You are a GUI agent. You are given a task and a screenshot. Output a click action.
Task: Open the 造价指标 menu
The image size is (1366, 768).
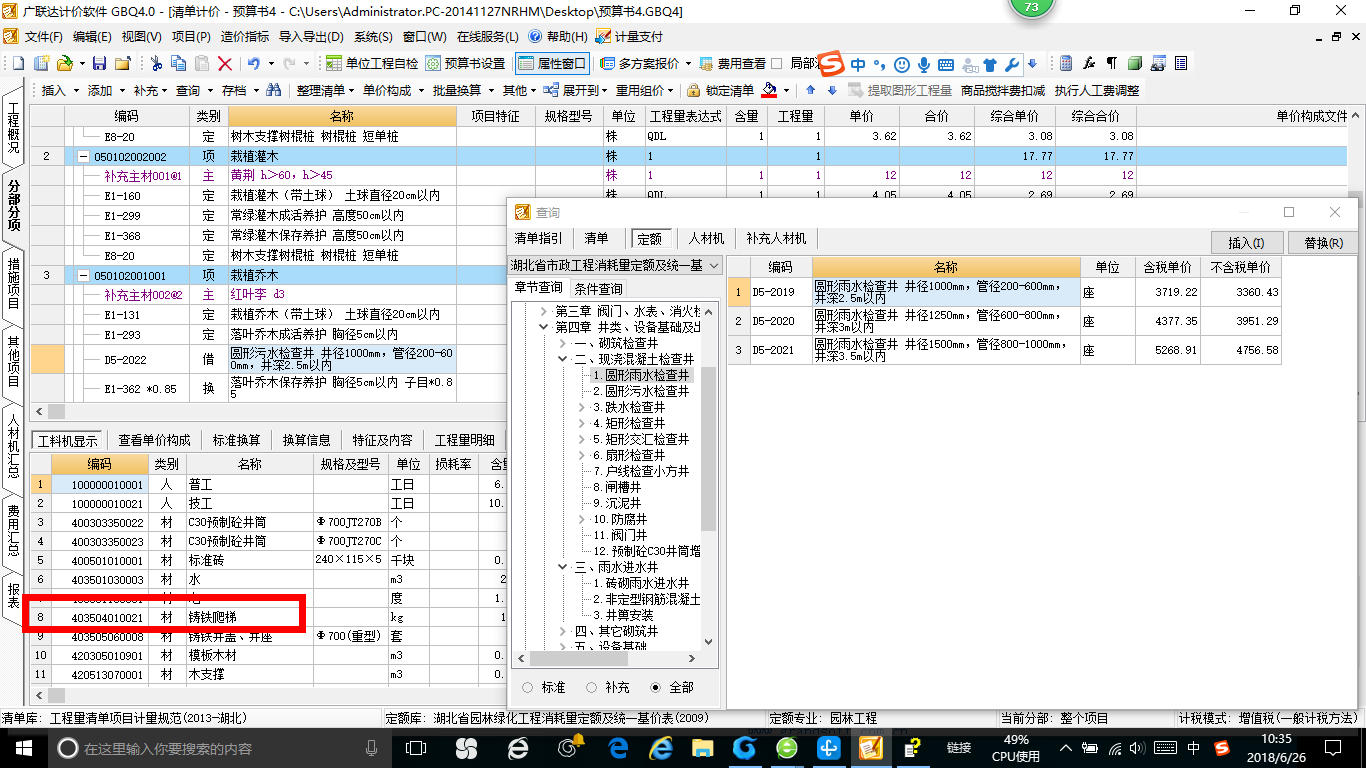[245, 36]
